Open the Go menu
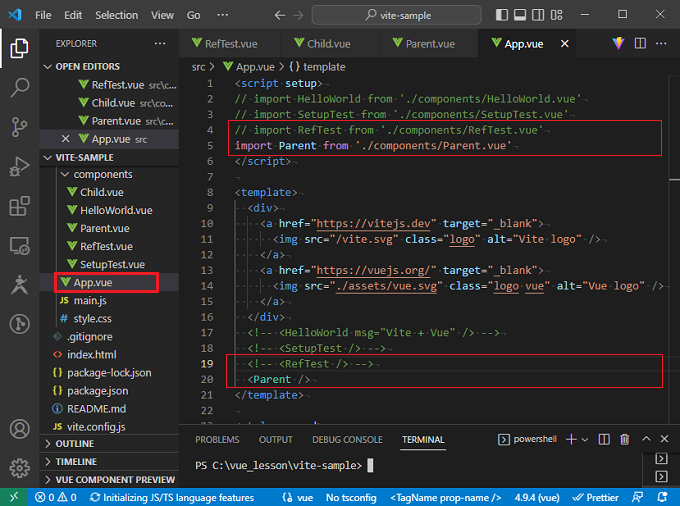Viewport: 680px width, 506px height. pos(193,15)
